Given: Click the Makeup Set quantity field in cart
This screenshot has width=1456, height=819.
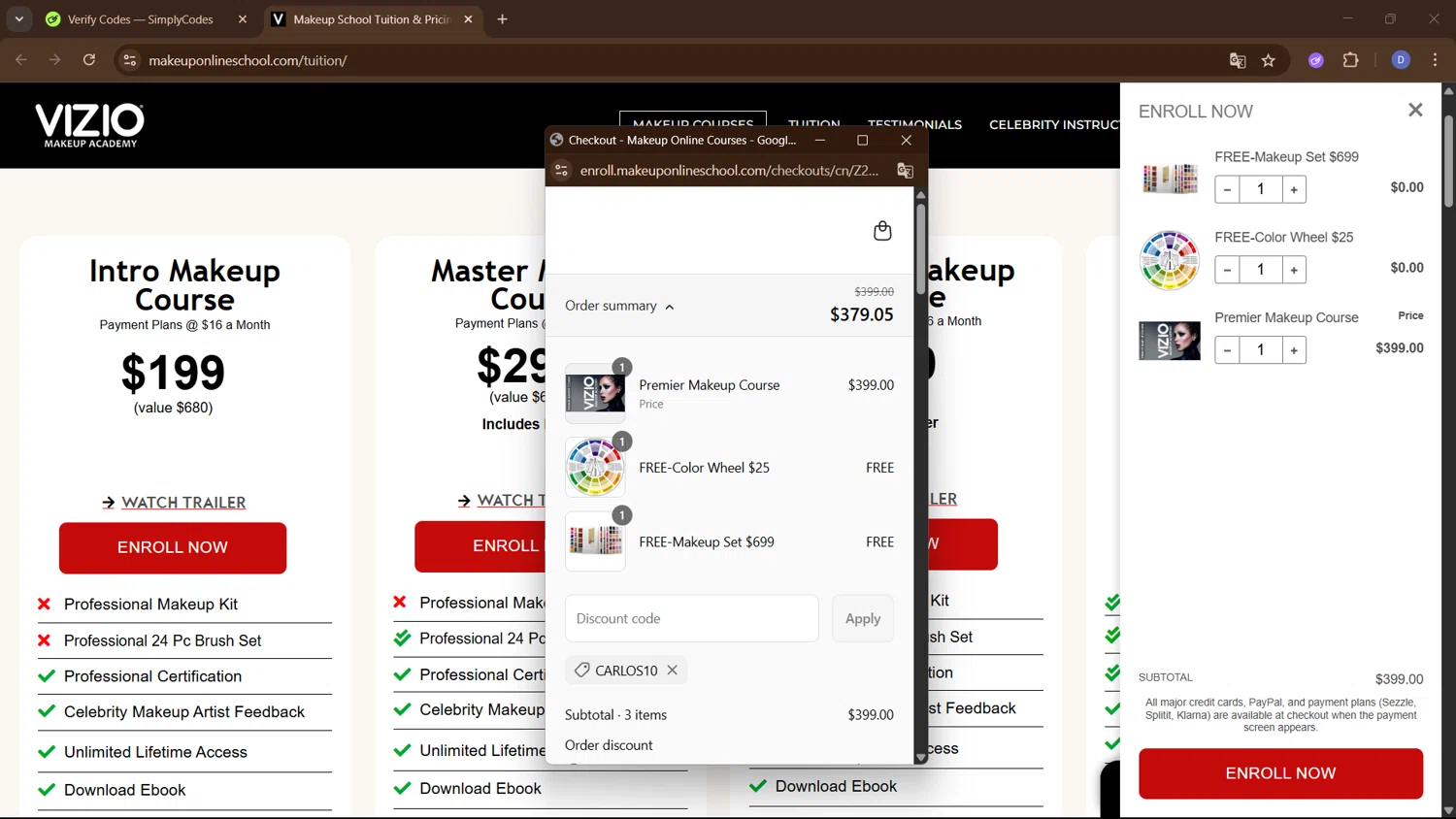Looking at the screenshot, I should click(x=1261, y=189).
